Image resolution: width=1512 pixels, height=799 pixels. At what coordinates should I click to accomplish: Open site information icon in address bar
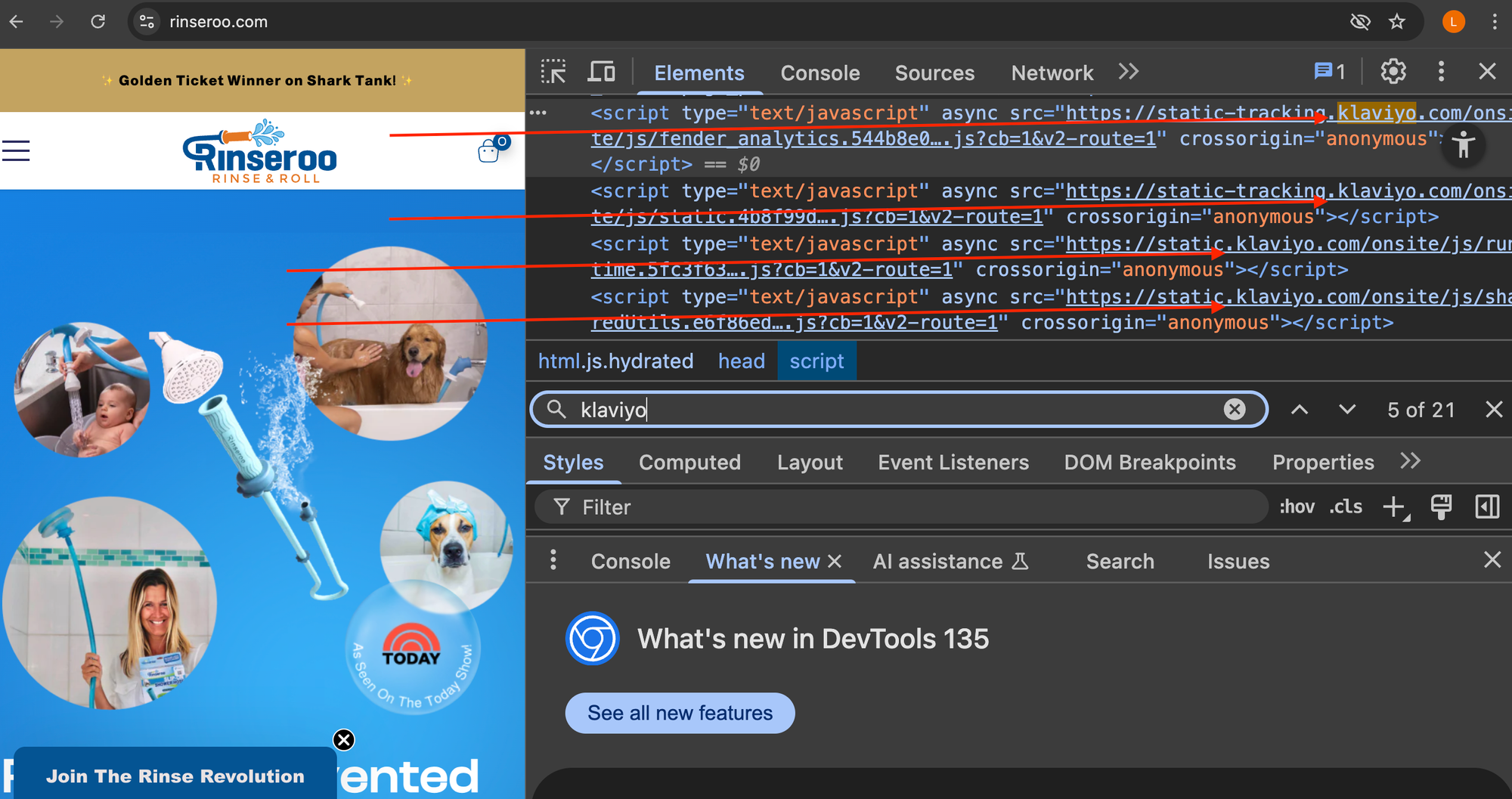tap(147, 22)
